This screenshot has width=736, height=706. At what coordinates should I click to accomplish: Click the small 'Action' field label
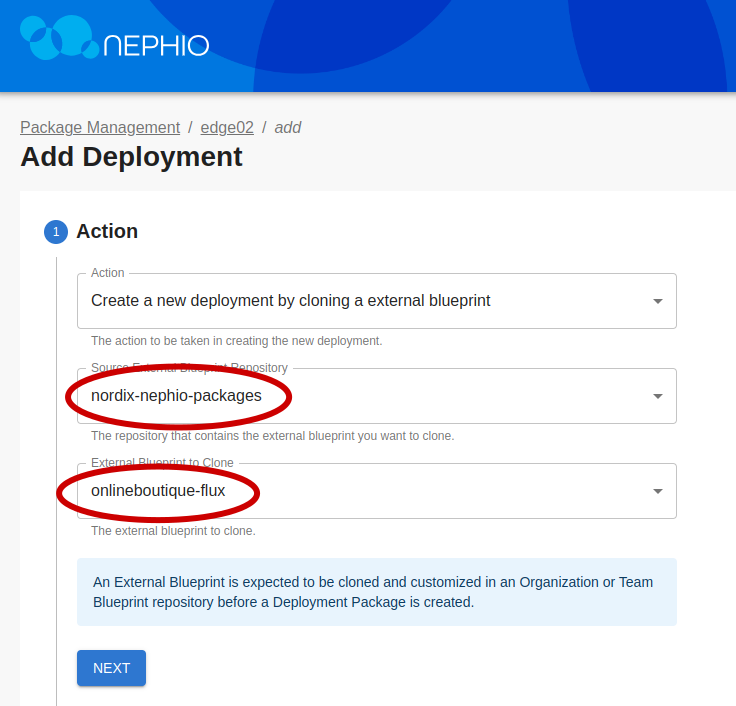pos(108,273)
